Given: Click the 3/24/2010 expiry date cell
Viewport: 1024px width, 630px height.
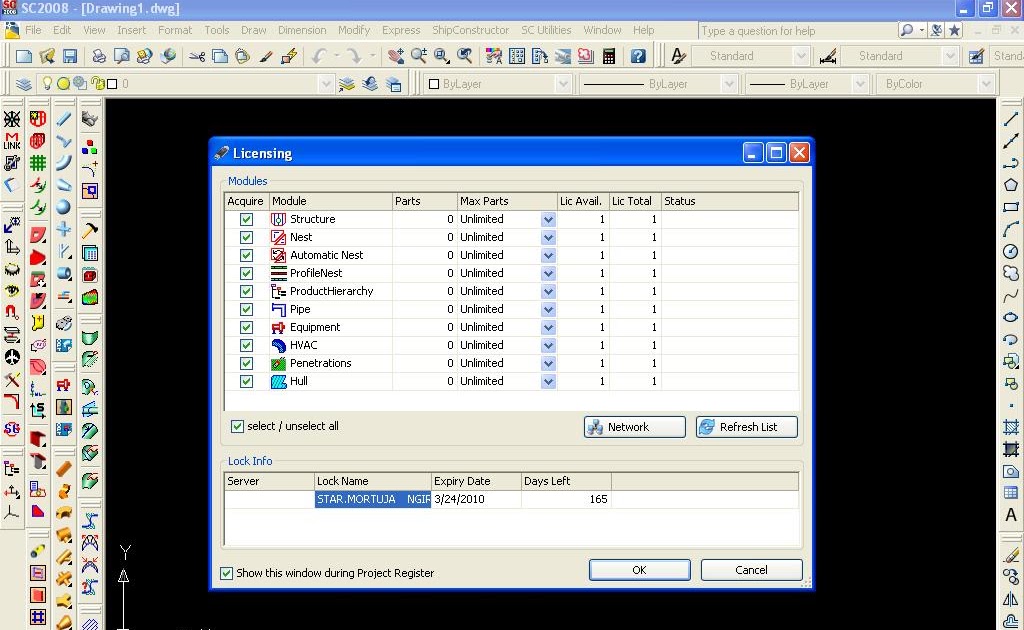Looking at the screenshot, I should 476,499.
